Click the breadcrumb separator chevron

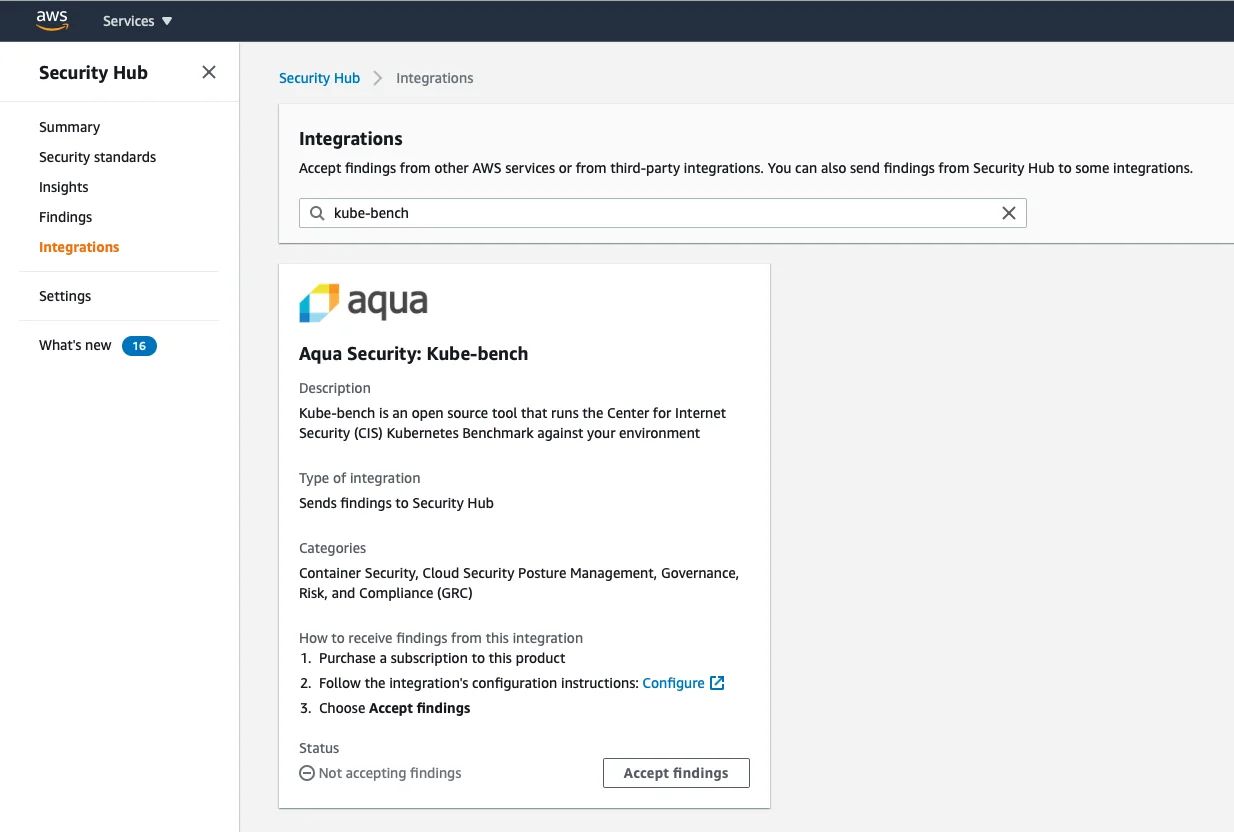pyautogui.click(x=377, y=77)
